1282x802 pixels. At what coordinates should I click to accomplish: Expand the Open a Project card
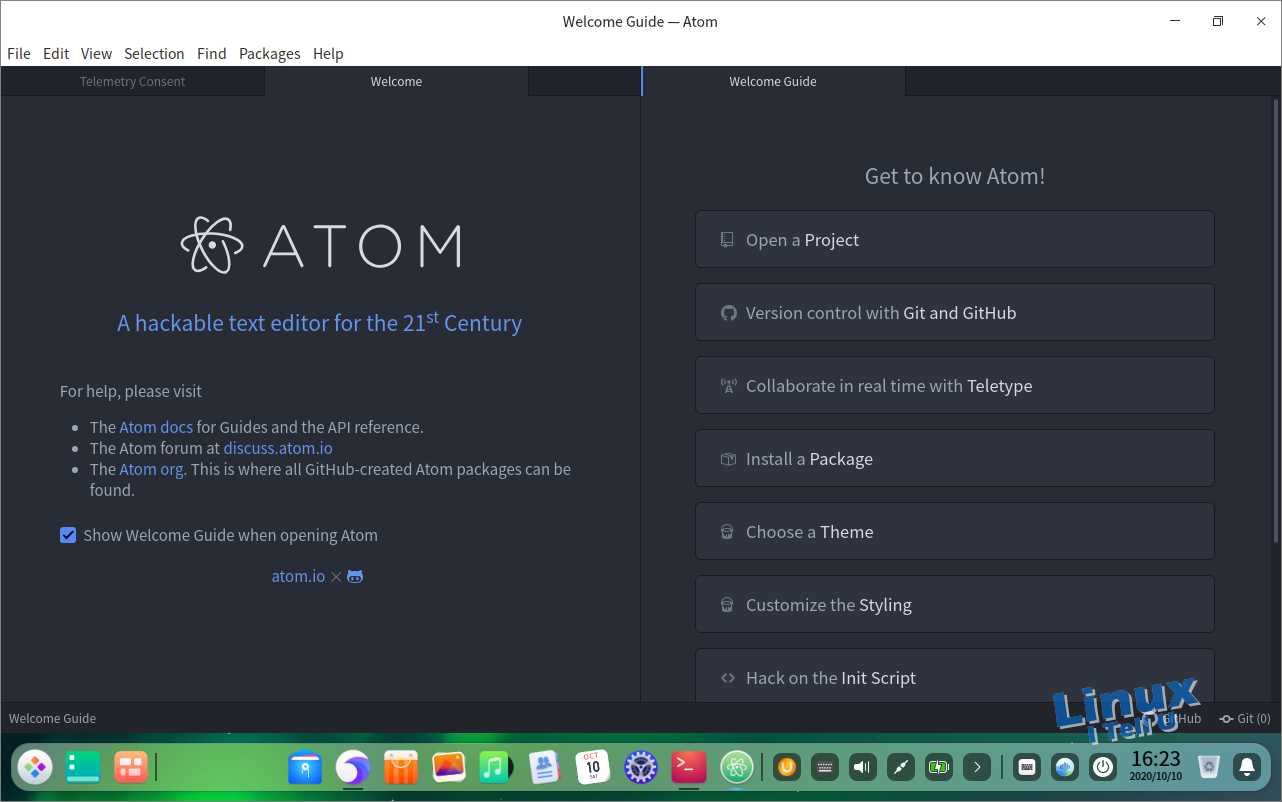pos(955,239)
